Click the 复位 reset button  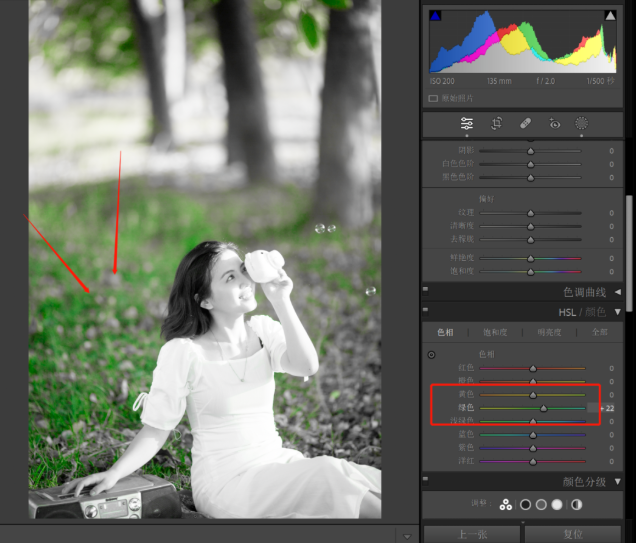573,534
